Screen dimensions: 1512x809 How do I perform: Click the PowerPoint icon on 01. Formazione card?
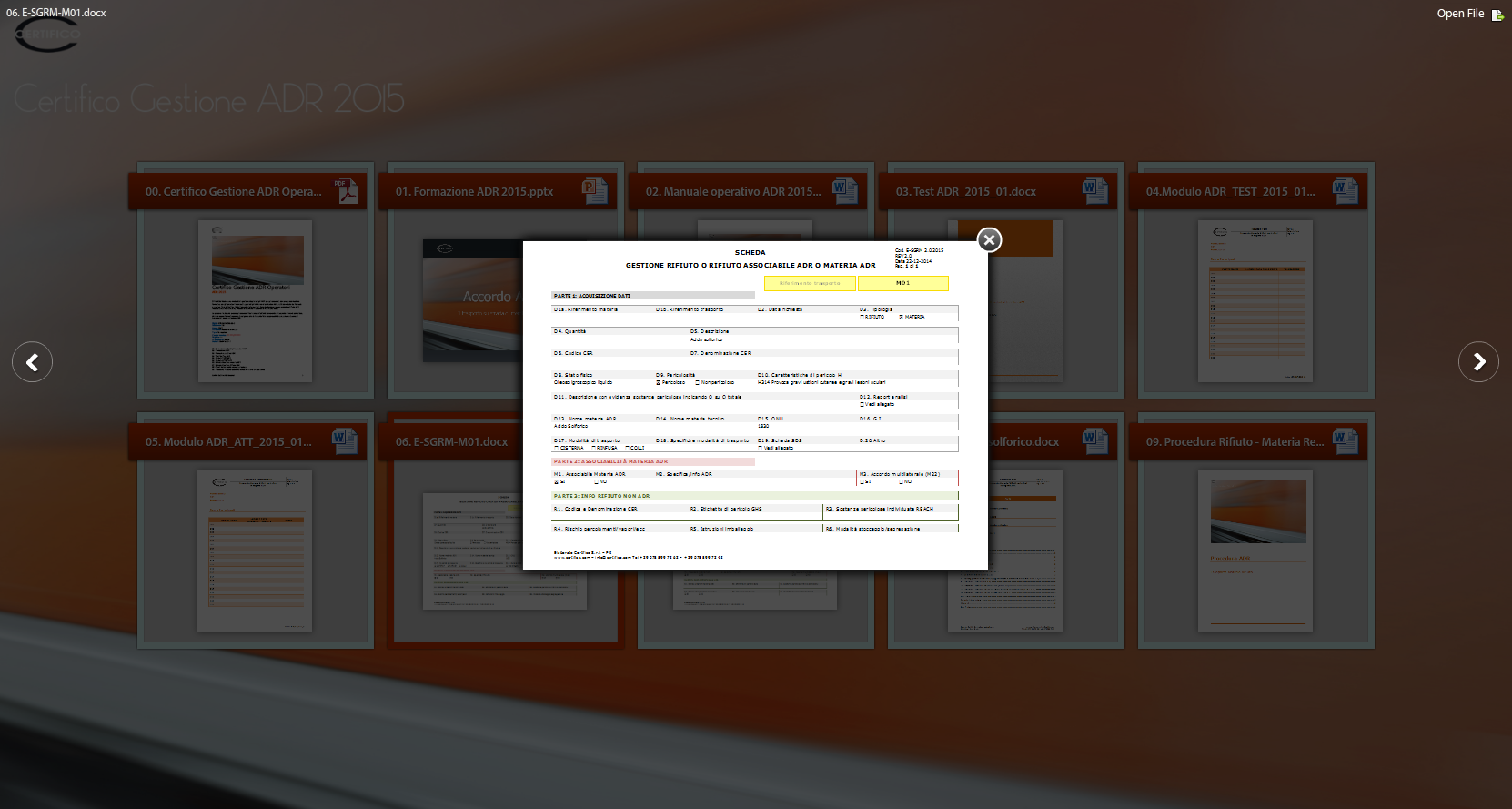tap(595, 191)
